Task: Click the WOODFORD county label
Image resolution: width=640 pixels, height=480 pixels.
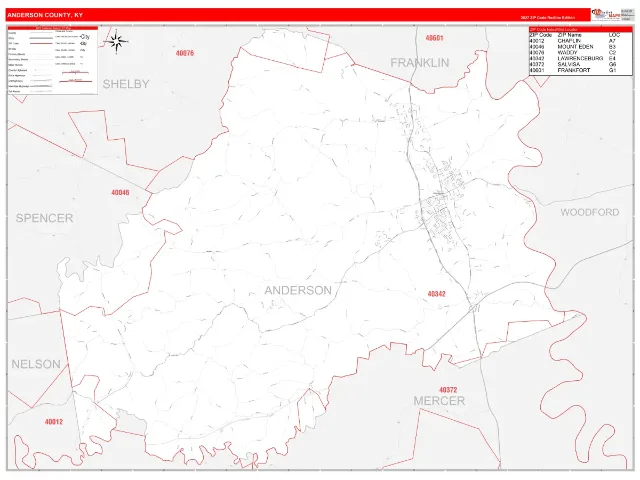Action: [x=590, y=212]
